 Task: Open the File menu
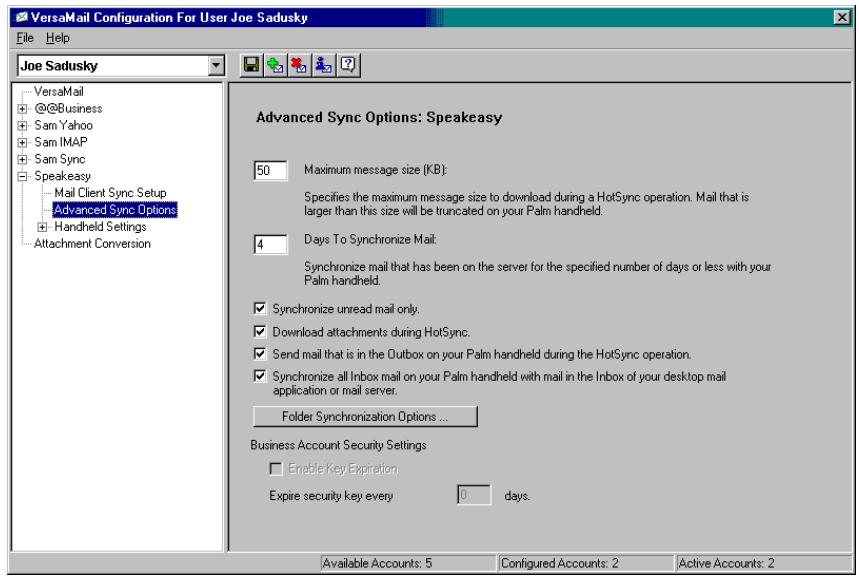coord(25,38)
